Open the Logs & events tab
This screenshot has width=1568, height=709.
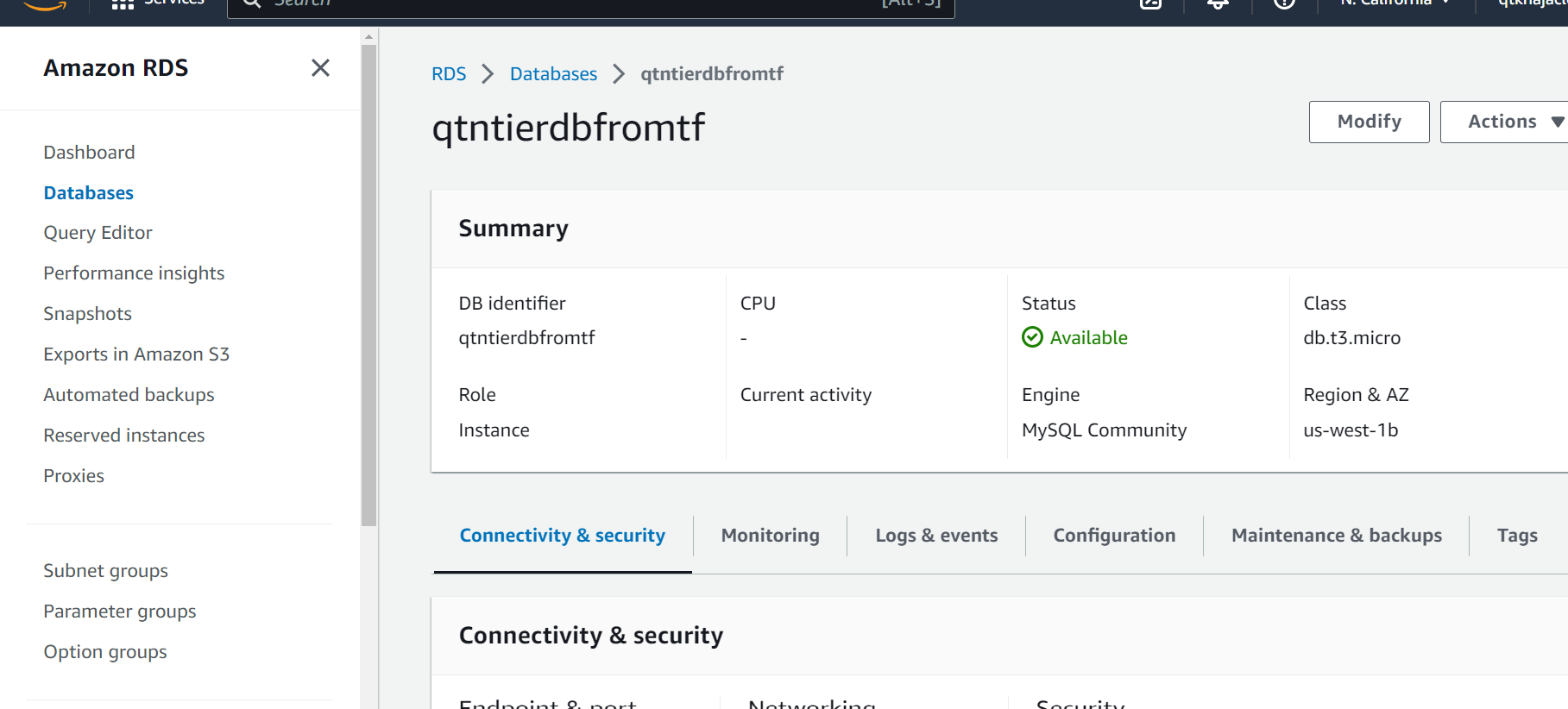click(936, 536)
